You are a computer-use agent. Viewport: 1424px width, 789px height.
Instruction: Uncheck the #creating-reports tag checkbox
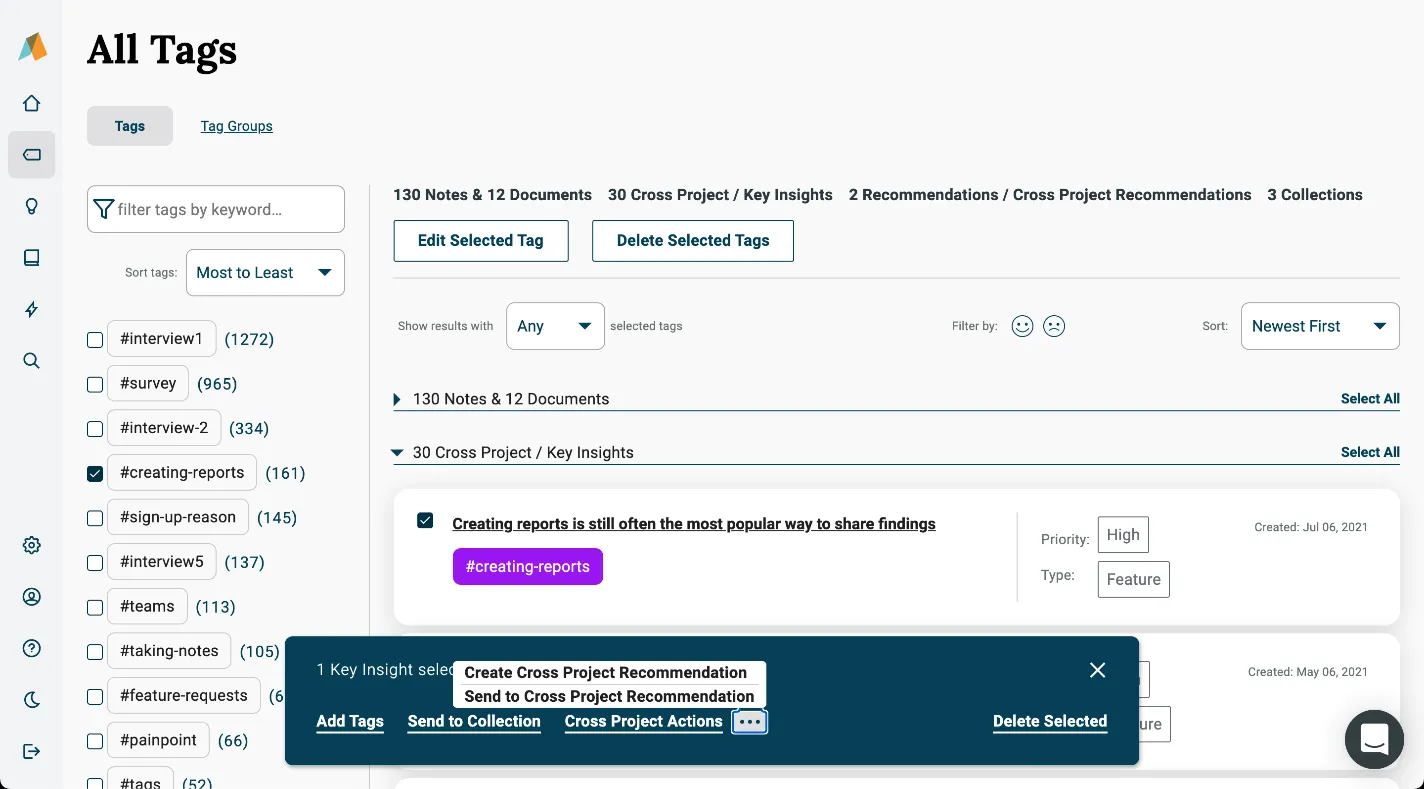click(95, 474)
